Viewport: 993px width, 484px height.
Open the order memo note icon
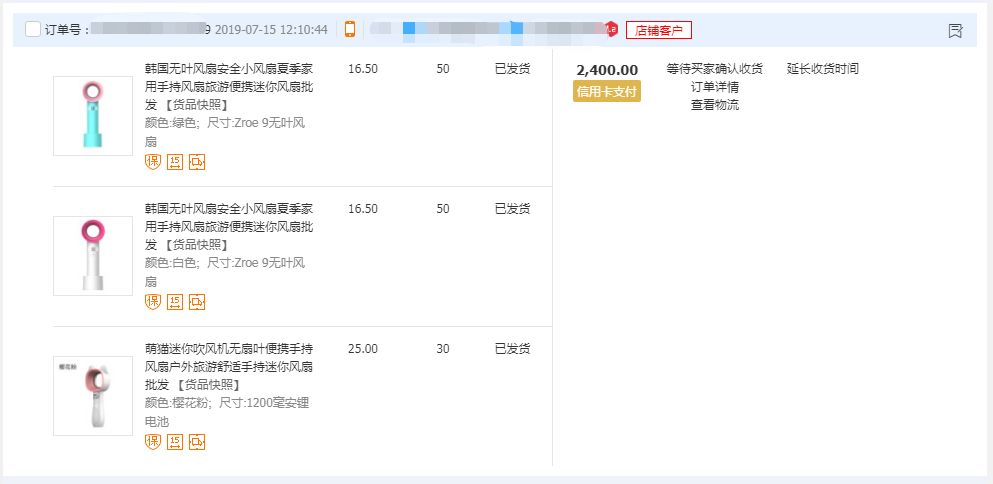coord(955,31)
